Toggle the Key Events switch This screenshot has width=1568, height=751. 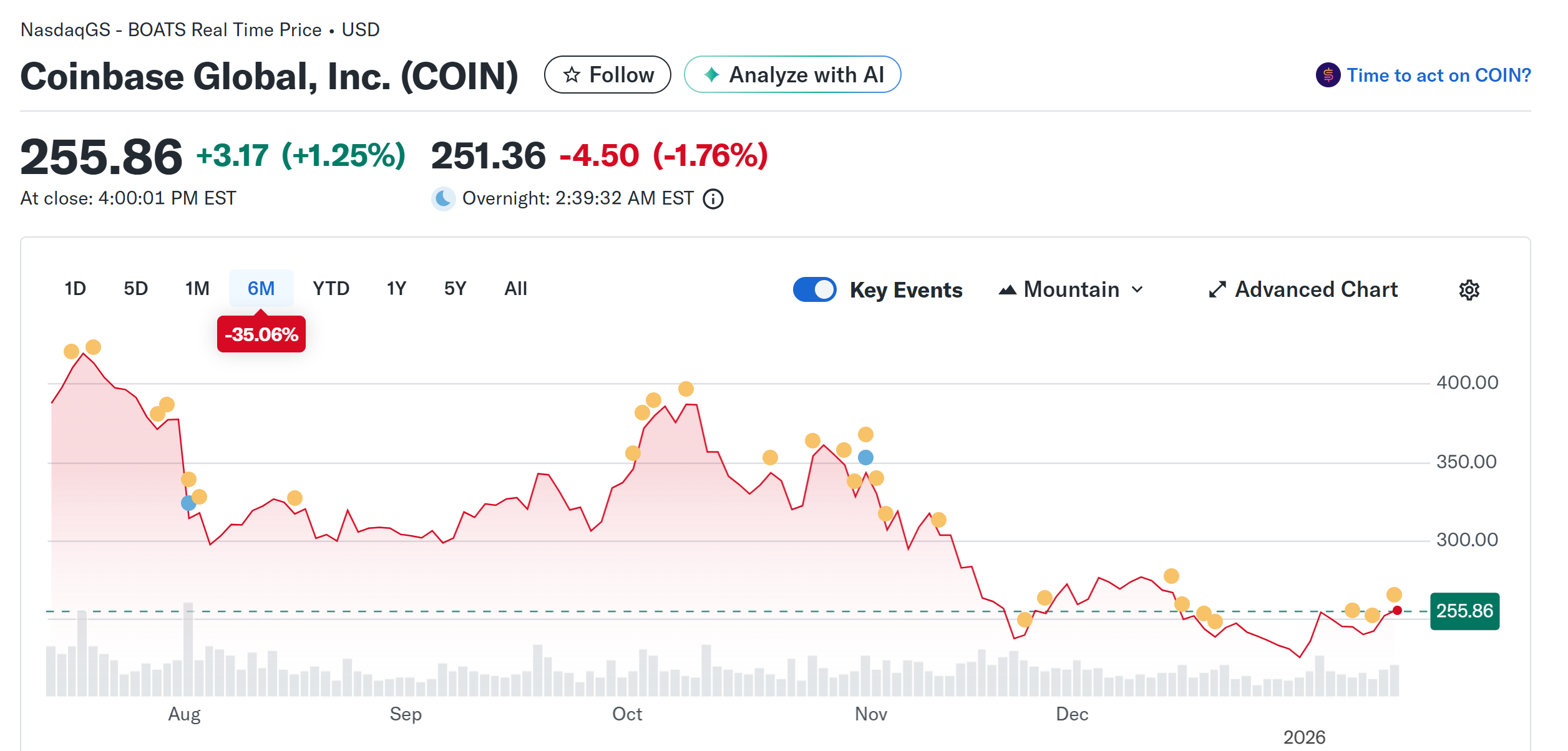point(814,289)
